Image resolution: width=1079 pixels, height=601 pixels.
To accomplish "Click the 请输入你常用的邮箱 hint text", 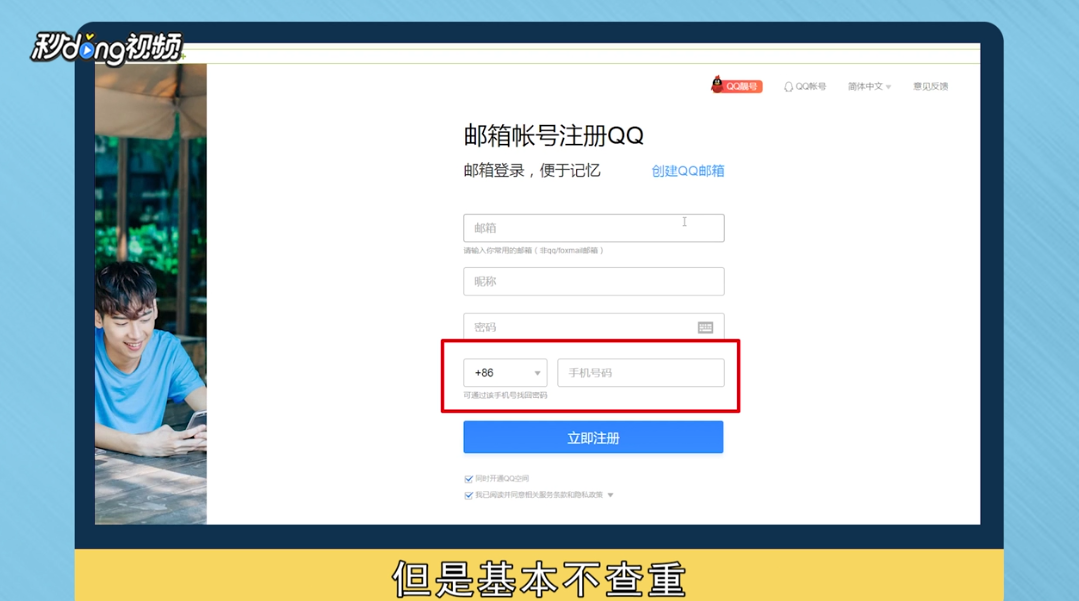I will point(533,251).
